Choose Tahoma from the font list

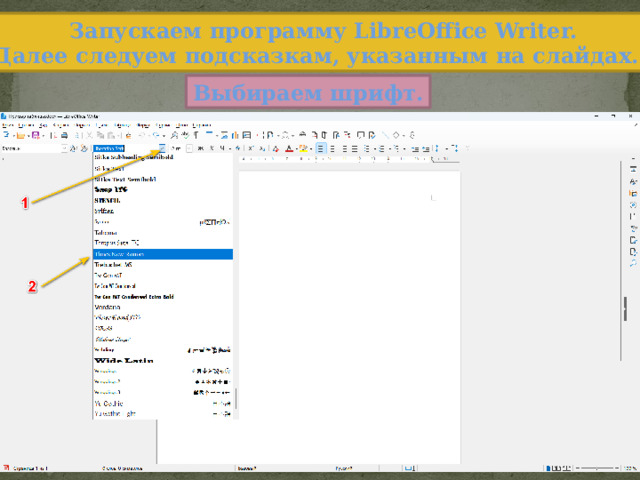click(x=163, y=232)
